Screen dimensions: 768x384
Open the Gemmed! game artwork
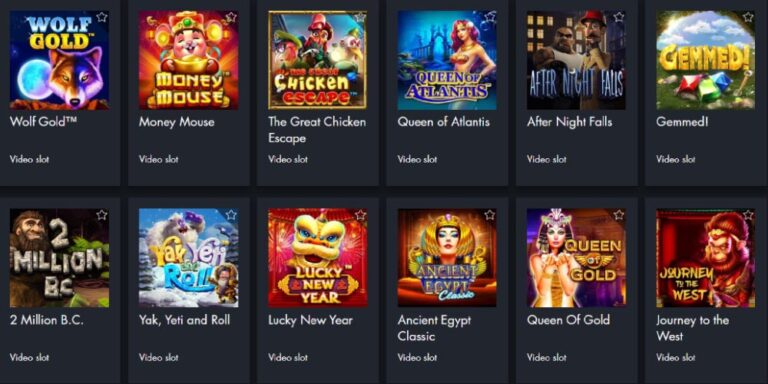(706, 60)
